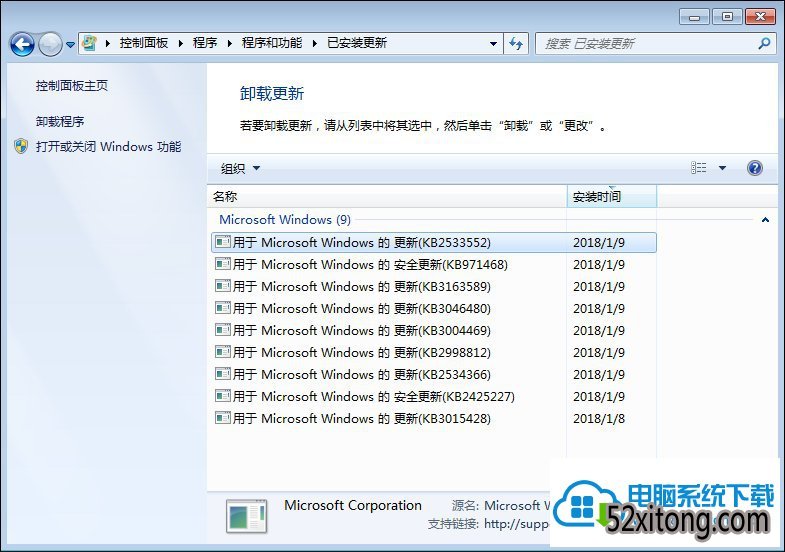Viewport: 785px width, 552px height.
Task: Click the refresh button beside address bar
Action: coord(516,44)
